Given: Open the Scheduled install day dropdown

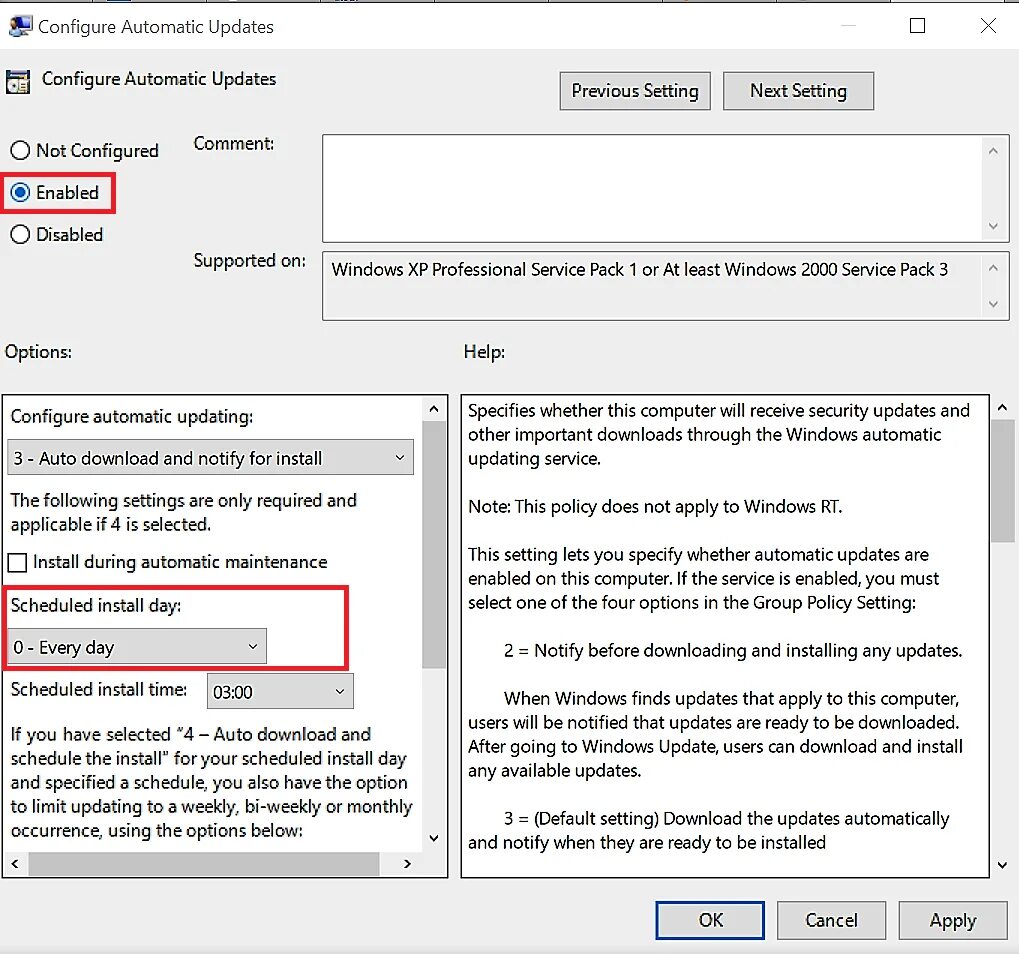Looking at the screenshot, I should (136, 647).
